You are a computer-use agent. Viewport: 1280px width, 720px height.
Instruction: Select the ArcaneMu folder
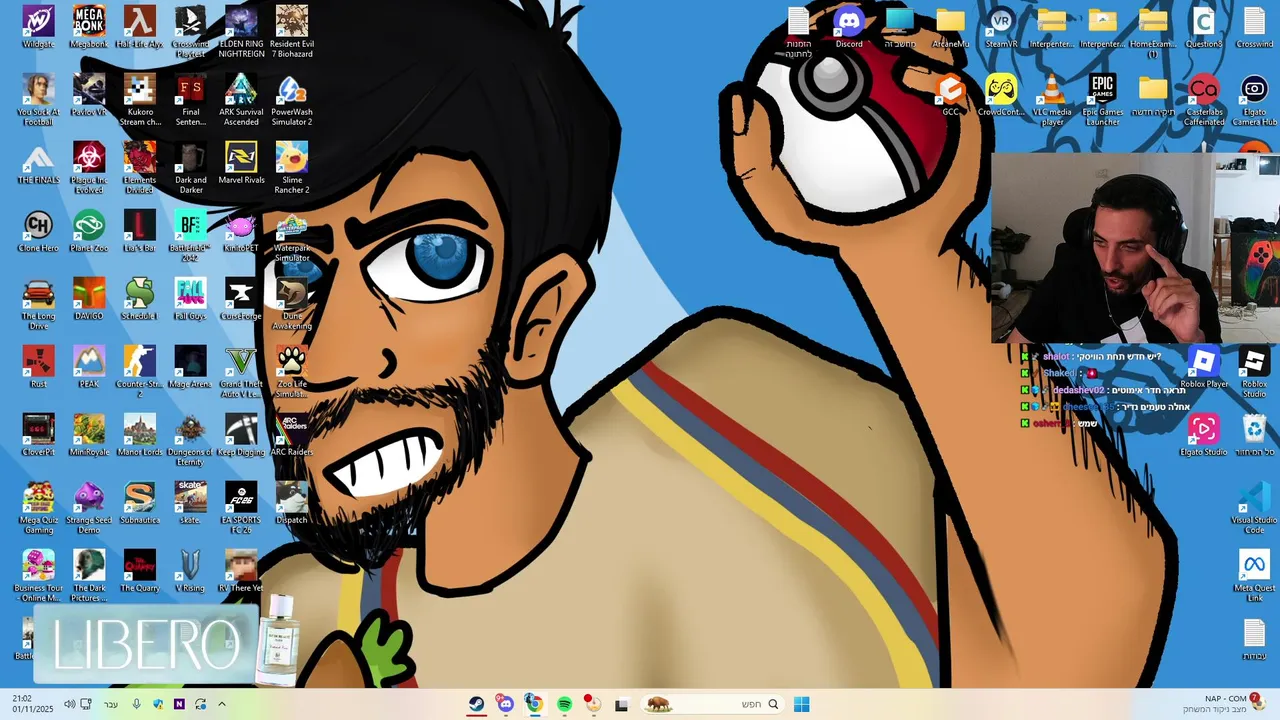tap(951, 27)
